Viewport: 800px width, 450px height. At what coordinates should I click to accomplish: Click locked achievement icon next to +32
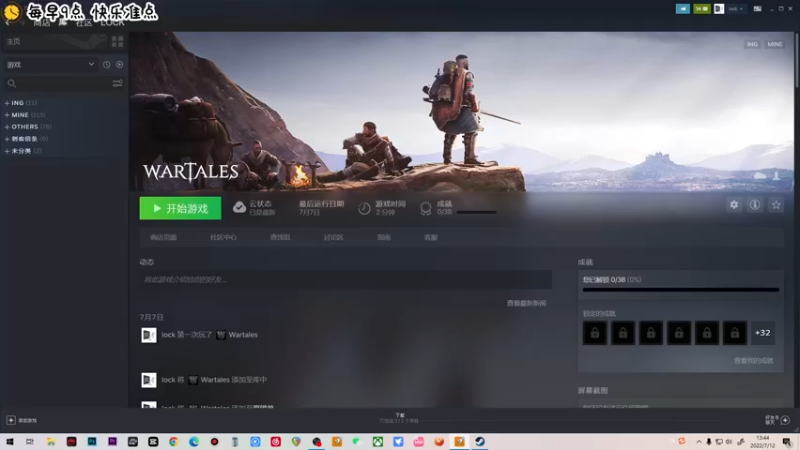735,333
